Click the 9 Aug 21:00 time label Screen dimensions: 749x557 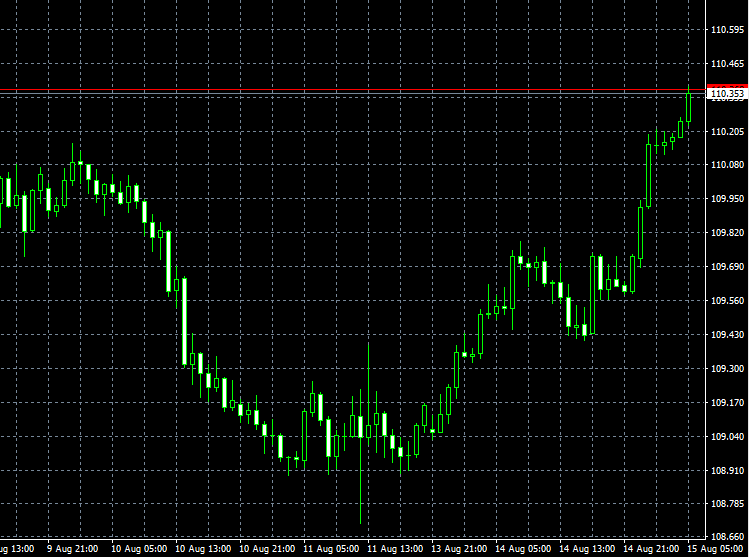pos(73,549)
